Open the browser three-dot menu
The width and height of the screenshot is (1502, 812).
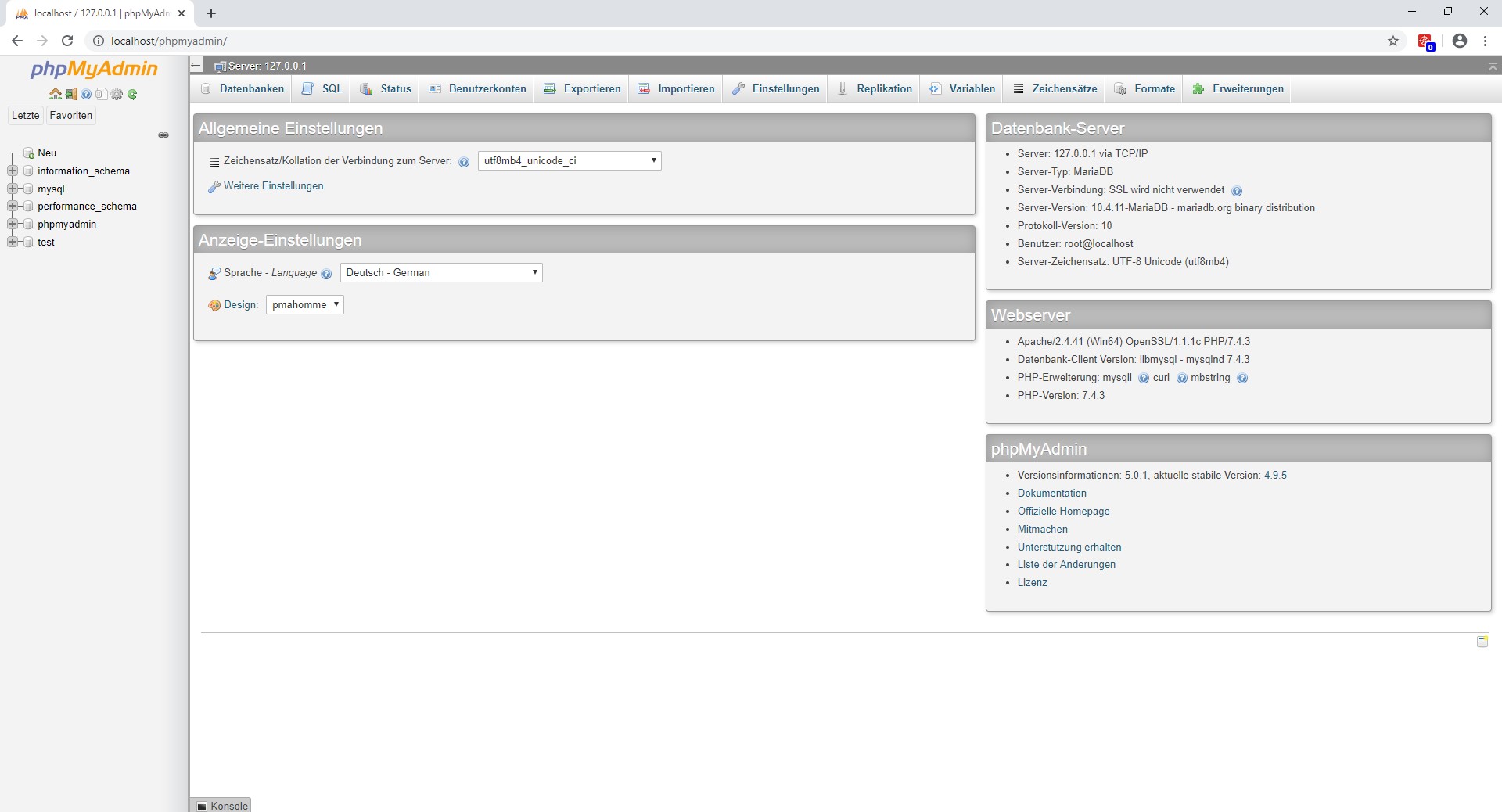[x=1486, y=41]
